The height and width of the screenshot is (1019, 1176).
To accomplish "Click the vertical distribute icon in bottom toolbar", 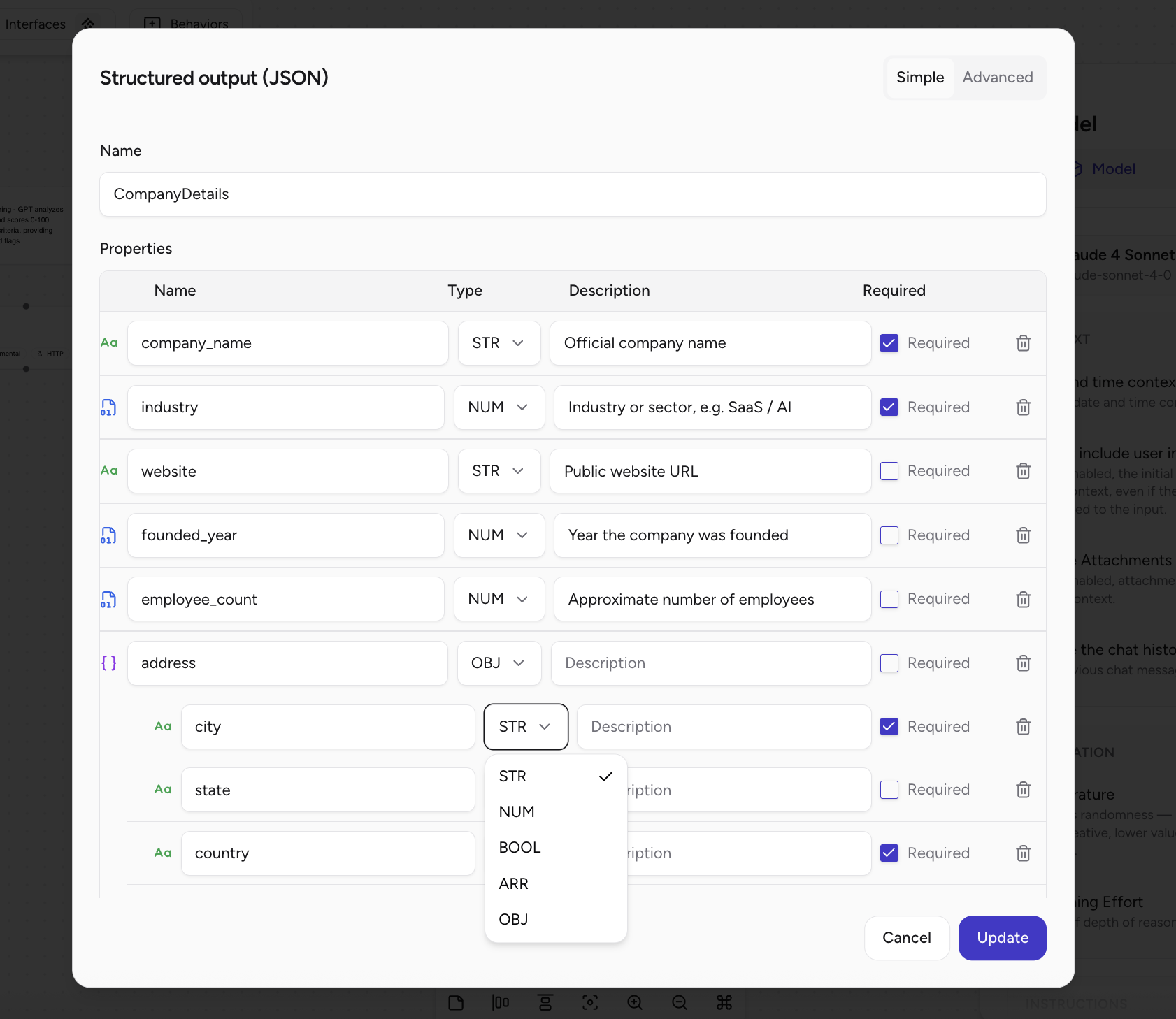I will (x=545, y=1003).
